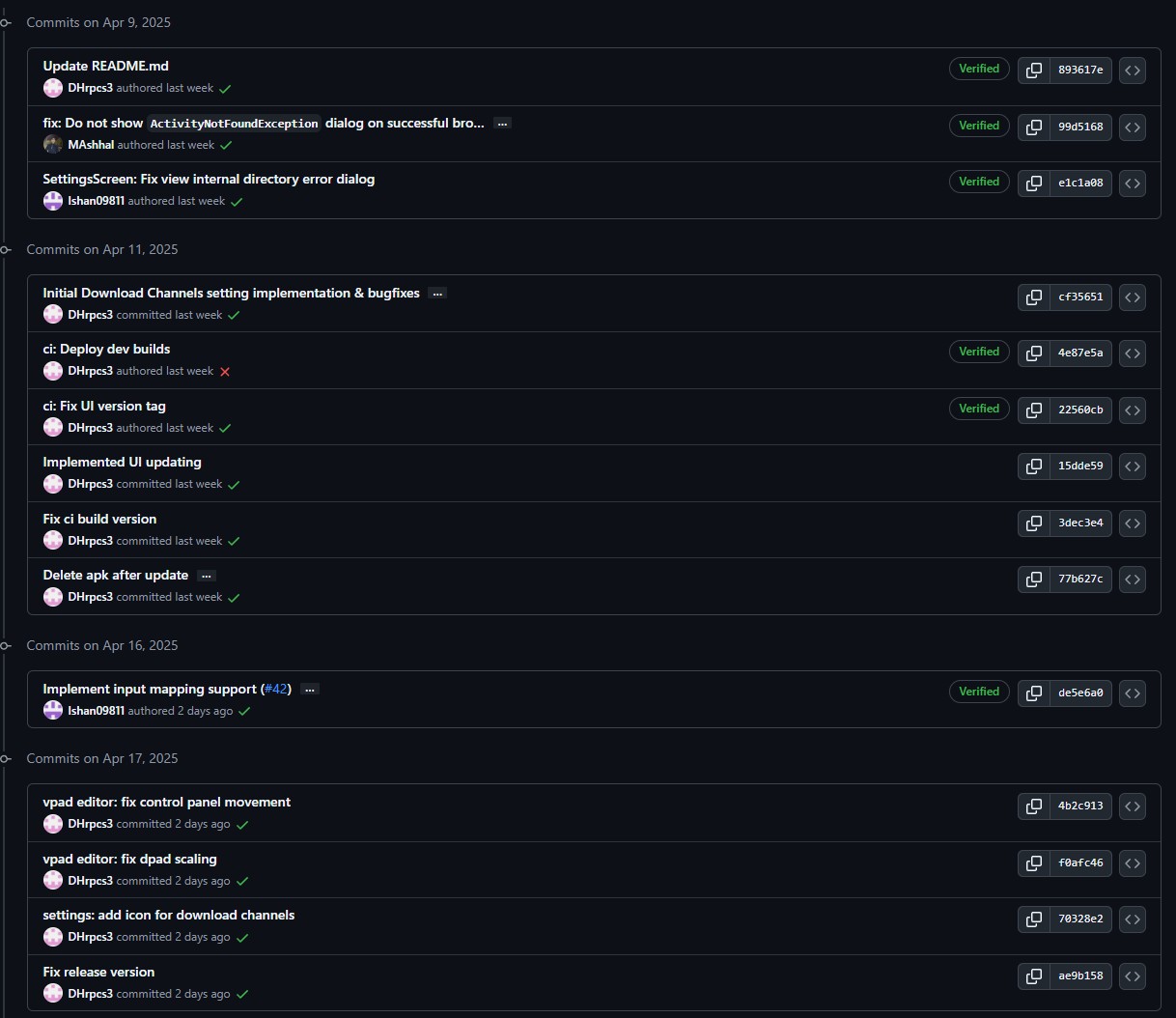The height and width of the screenshot is (1018, 1176).
Task: Expand description of Initial Download Channels commit
Action: tap(437, 294)
